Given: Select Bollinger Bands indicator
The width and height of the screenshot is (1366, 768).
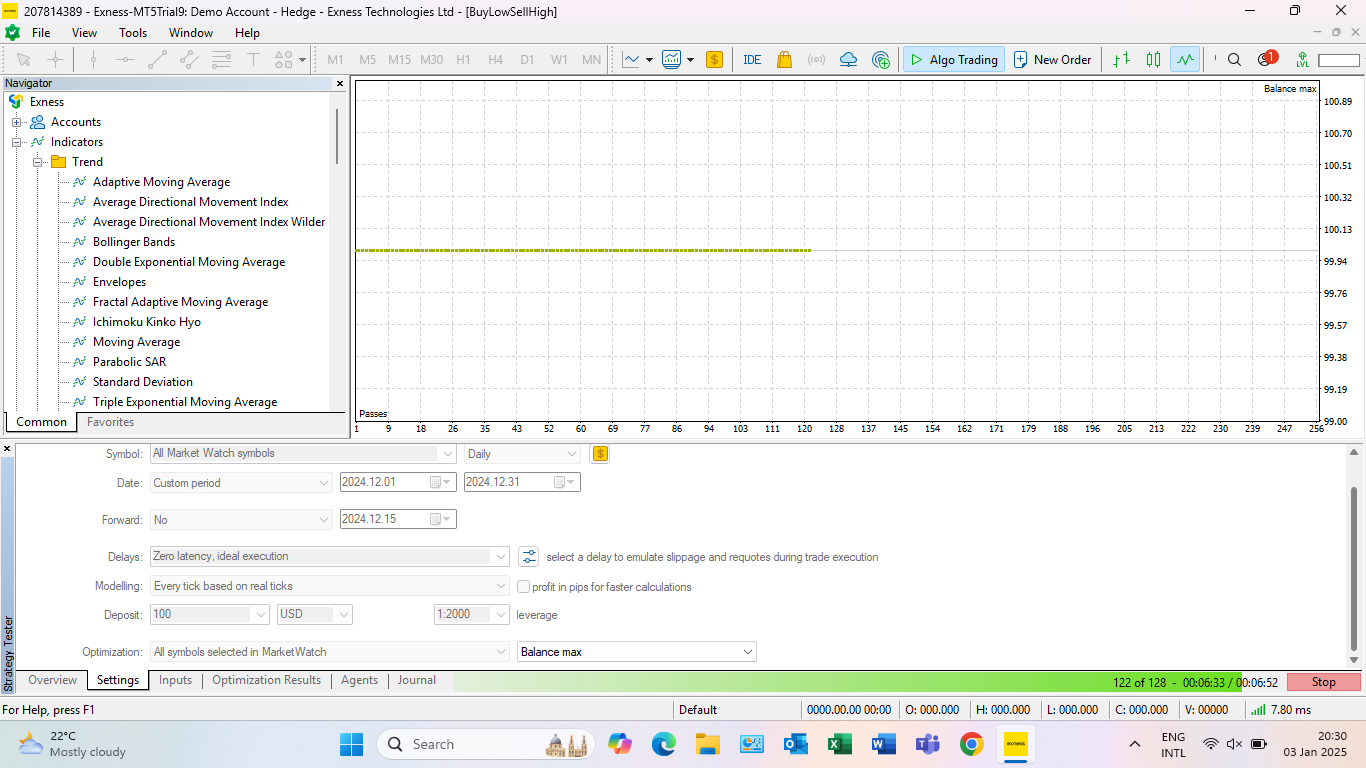Looking at the screenshot, I should tap(134, 242).
